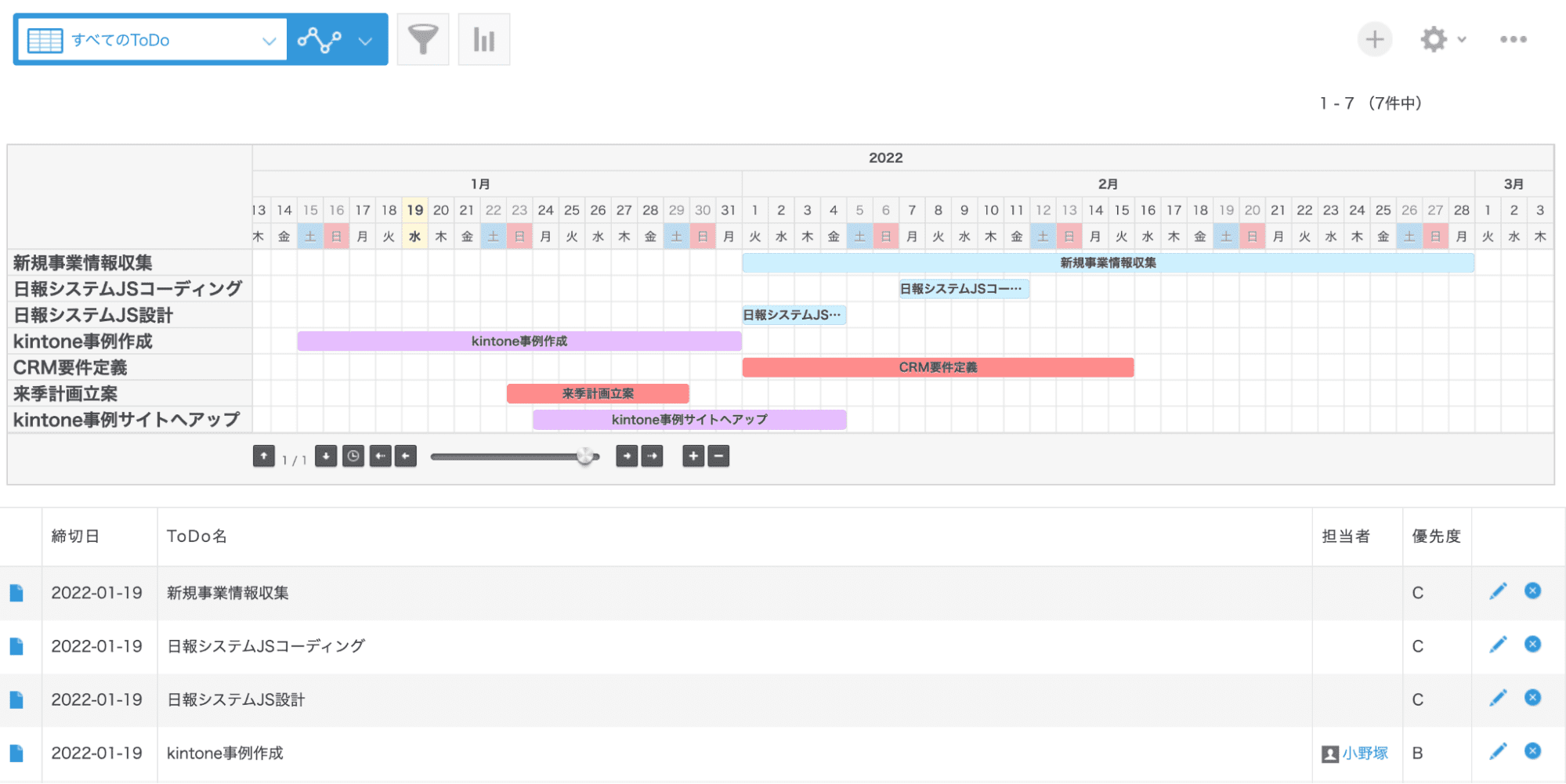
Task: Open the app settings gear
Action: 1434,39
